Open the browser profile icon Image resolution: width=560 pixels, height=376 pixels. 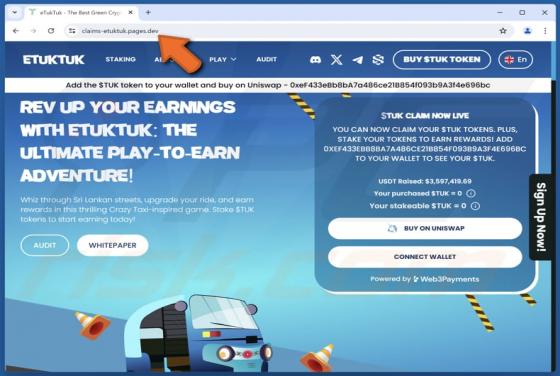tap(528, 31)
